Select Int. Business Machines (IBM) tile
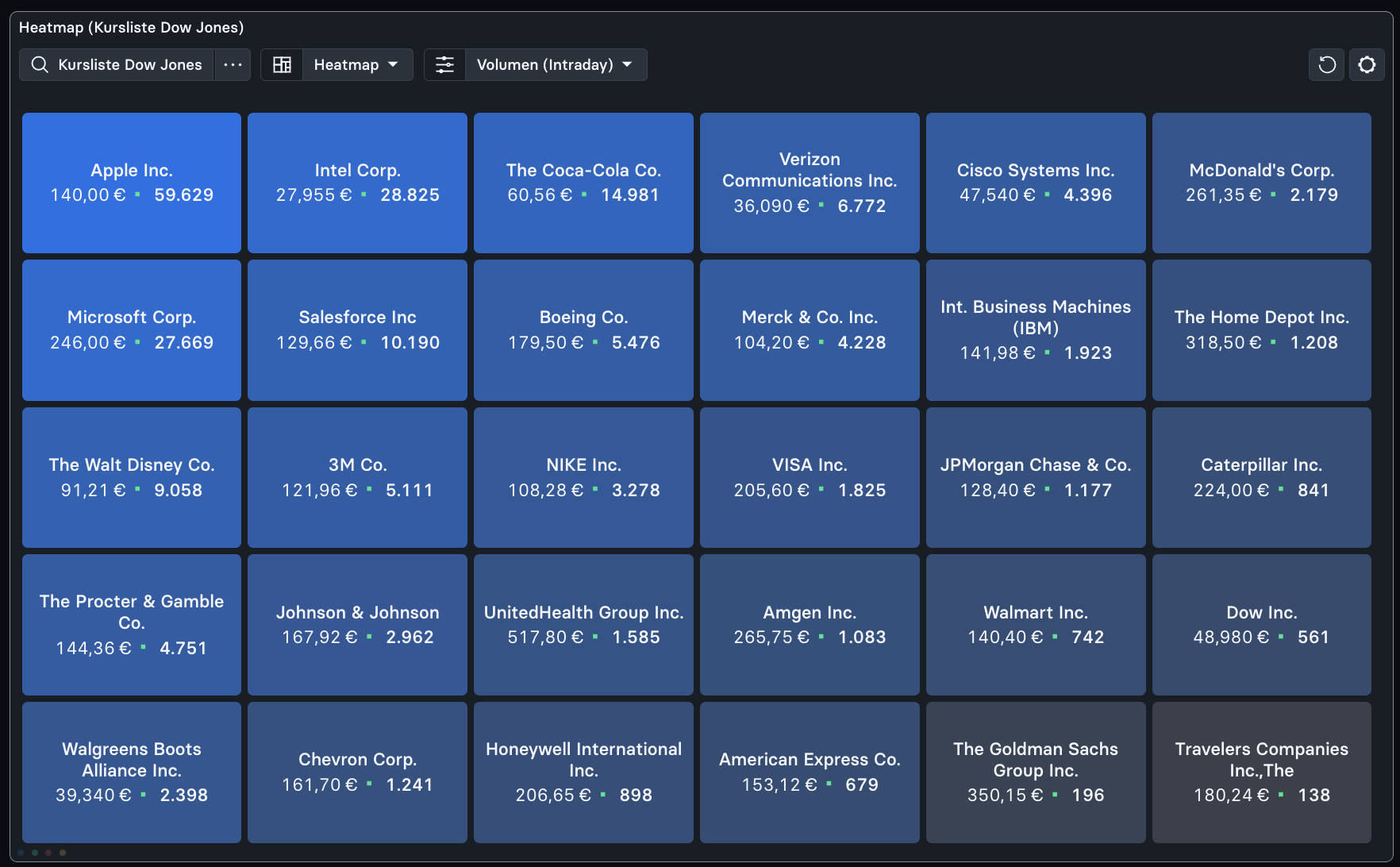Image resolution: width=1400 pixels, height=867 pixels. (x=1036, y=330)
